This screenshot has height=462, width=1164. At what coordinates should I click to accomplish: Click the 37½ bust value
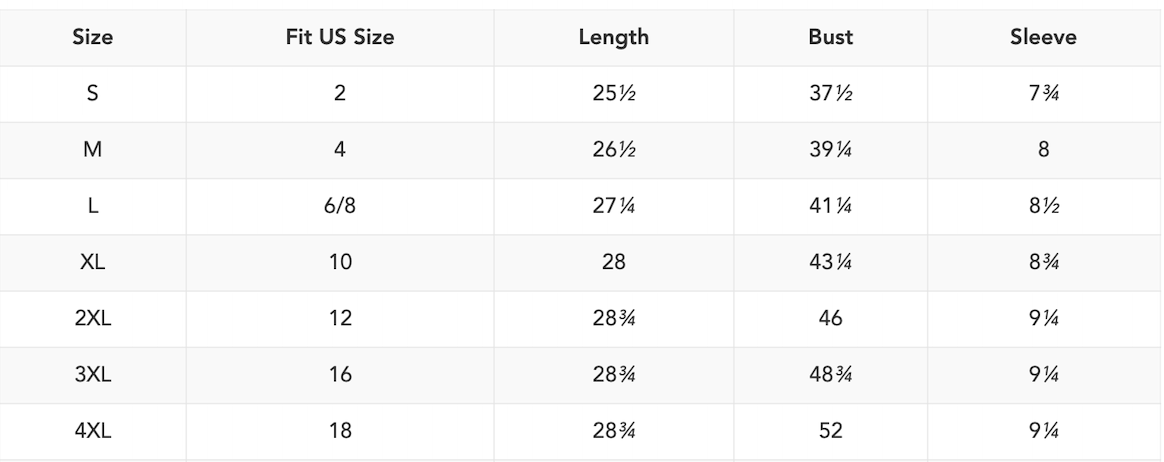(x=830, y=94)
